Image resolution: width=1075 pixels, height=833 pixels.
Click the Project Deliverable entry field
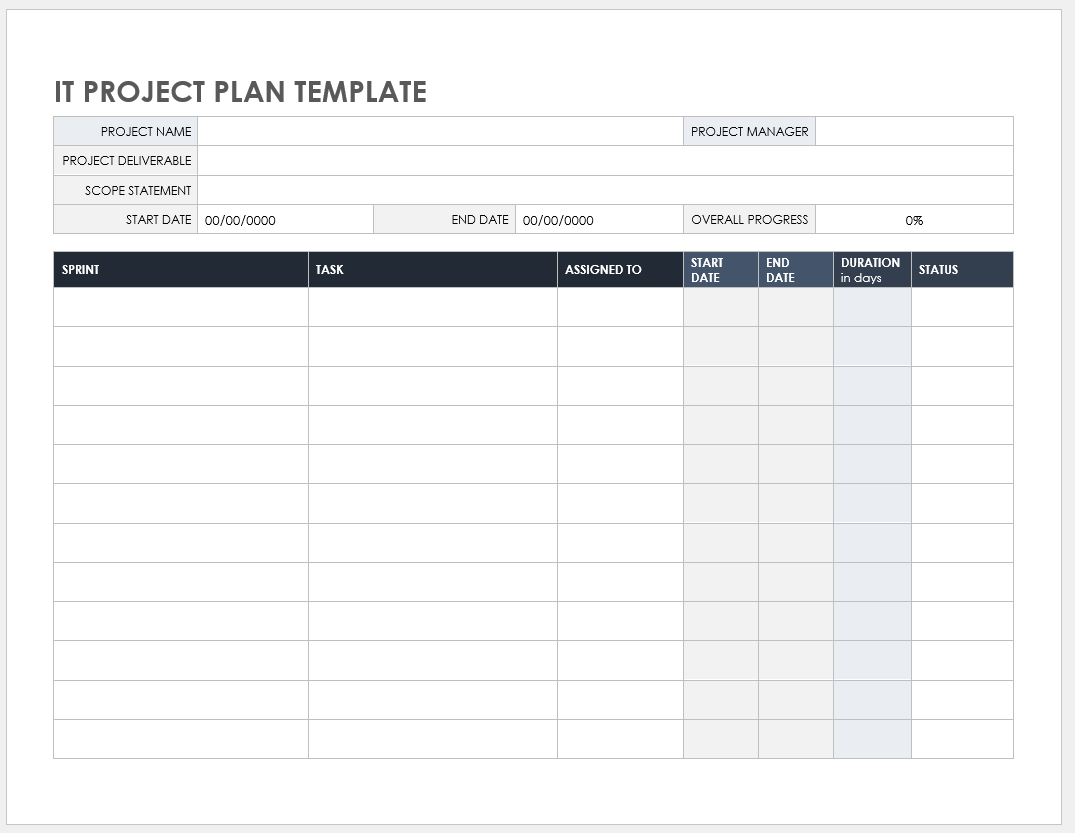click(605, 161)
